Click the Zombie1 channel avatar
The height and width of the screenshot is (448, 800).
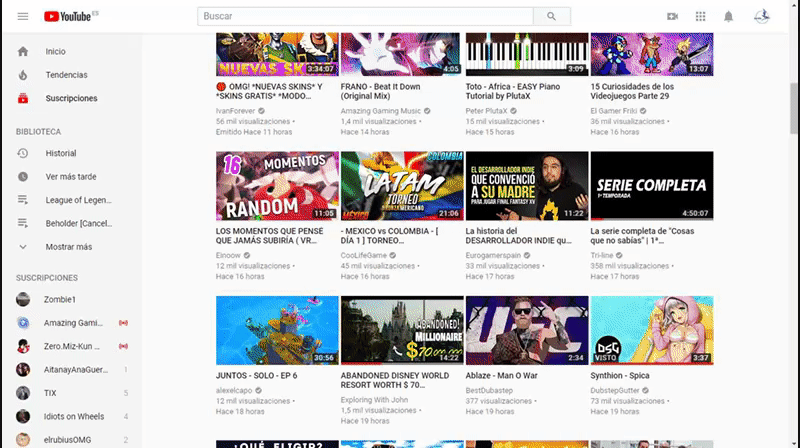[x=23, y=300]
